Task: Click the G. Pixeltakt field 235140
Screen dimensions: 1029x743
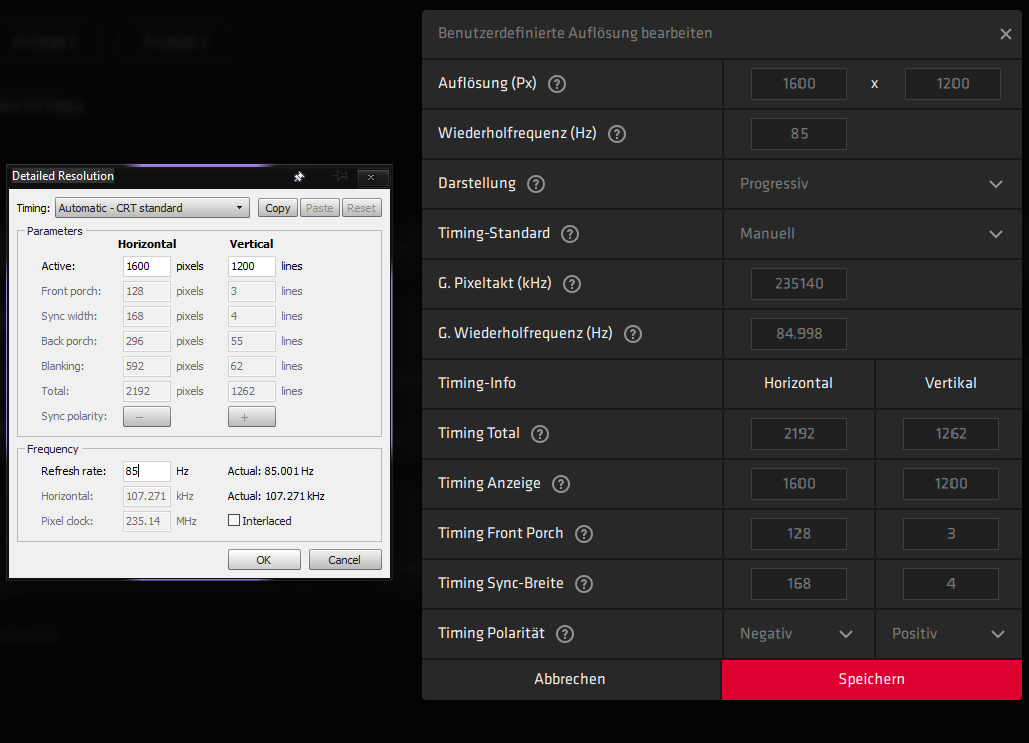Action: (x=799, y=284)
